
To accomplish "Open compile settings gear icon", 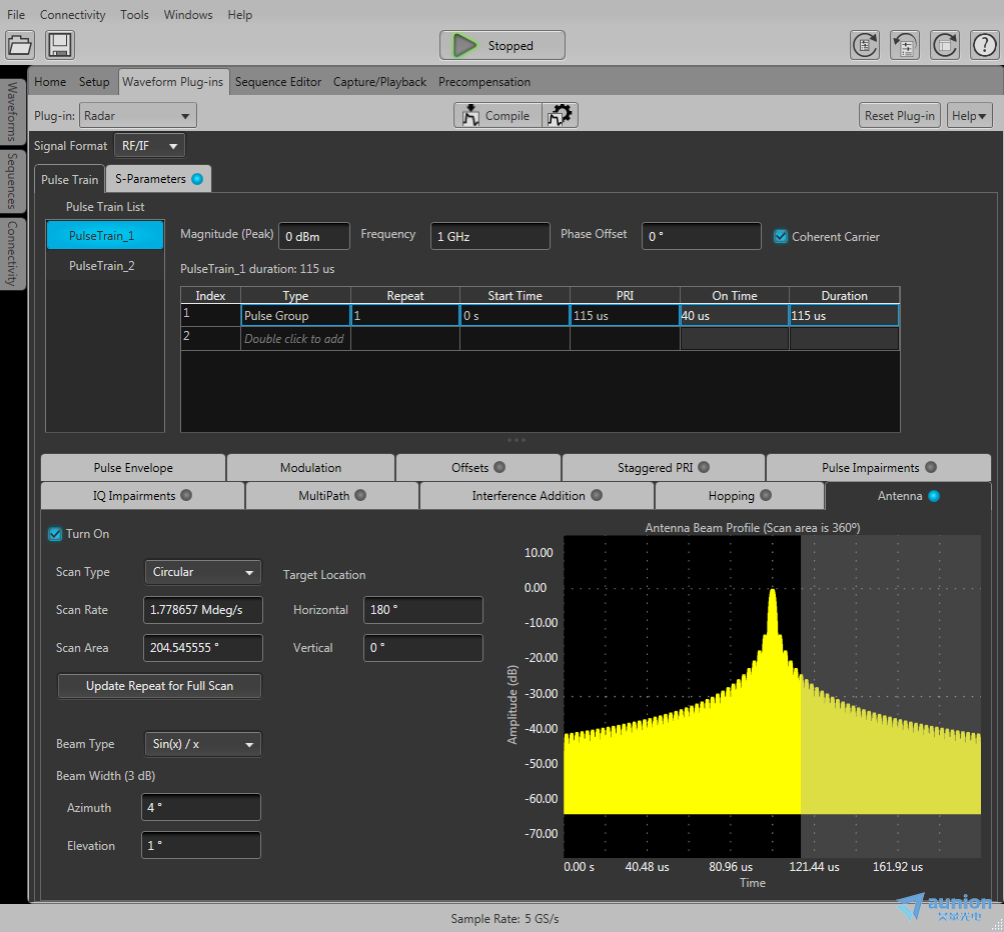I will [x=560, y=115].
